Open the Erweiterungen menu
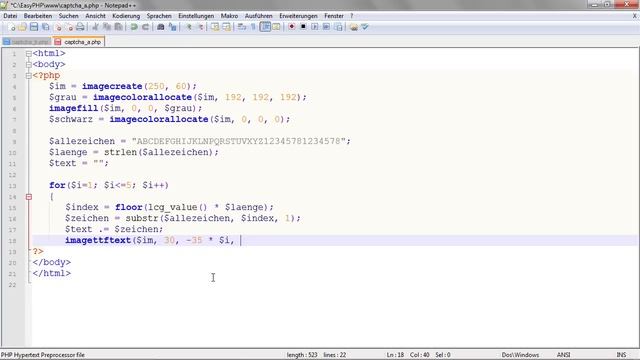Viewport: 640px width, 360px height. tap(298, 16)
